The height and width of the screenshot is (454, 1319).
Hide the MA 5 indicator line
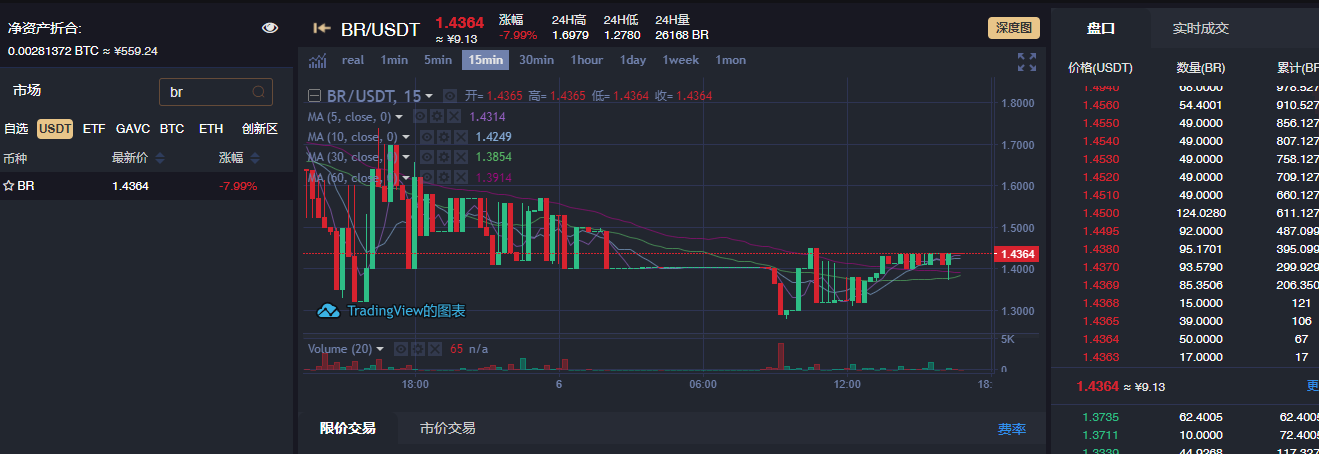pyautogui.click(x=421, y=116)
